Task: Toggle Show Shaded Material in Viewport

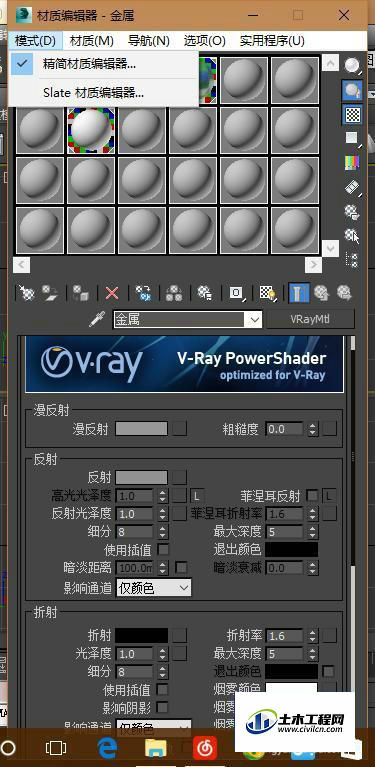Action: [x=267, y=293]
